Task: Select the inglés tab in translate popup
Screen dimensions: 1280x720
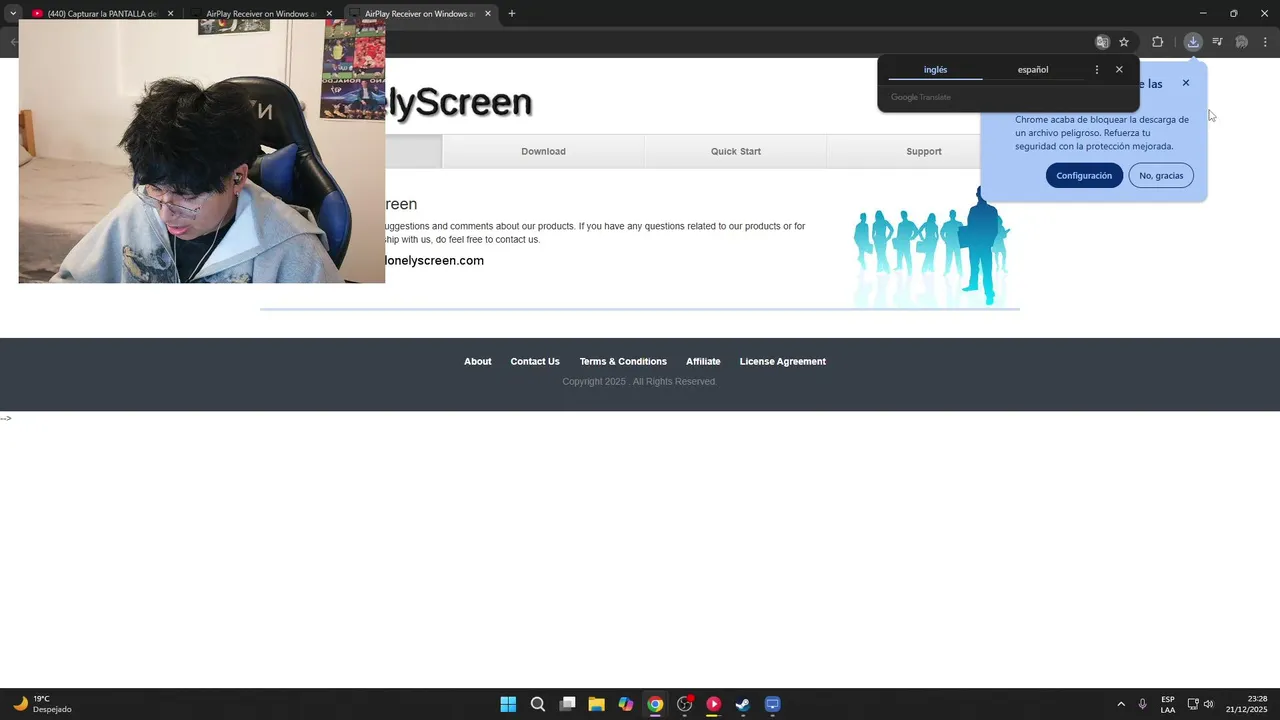Action: point(935,70)
